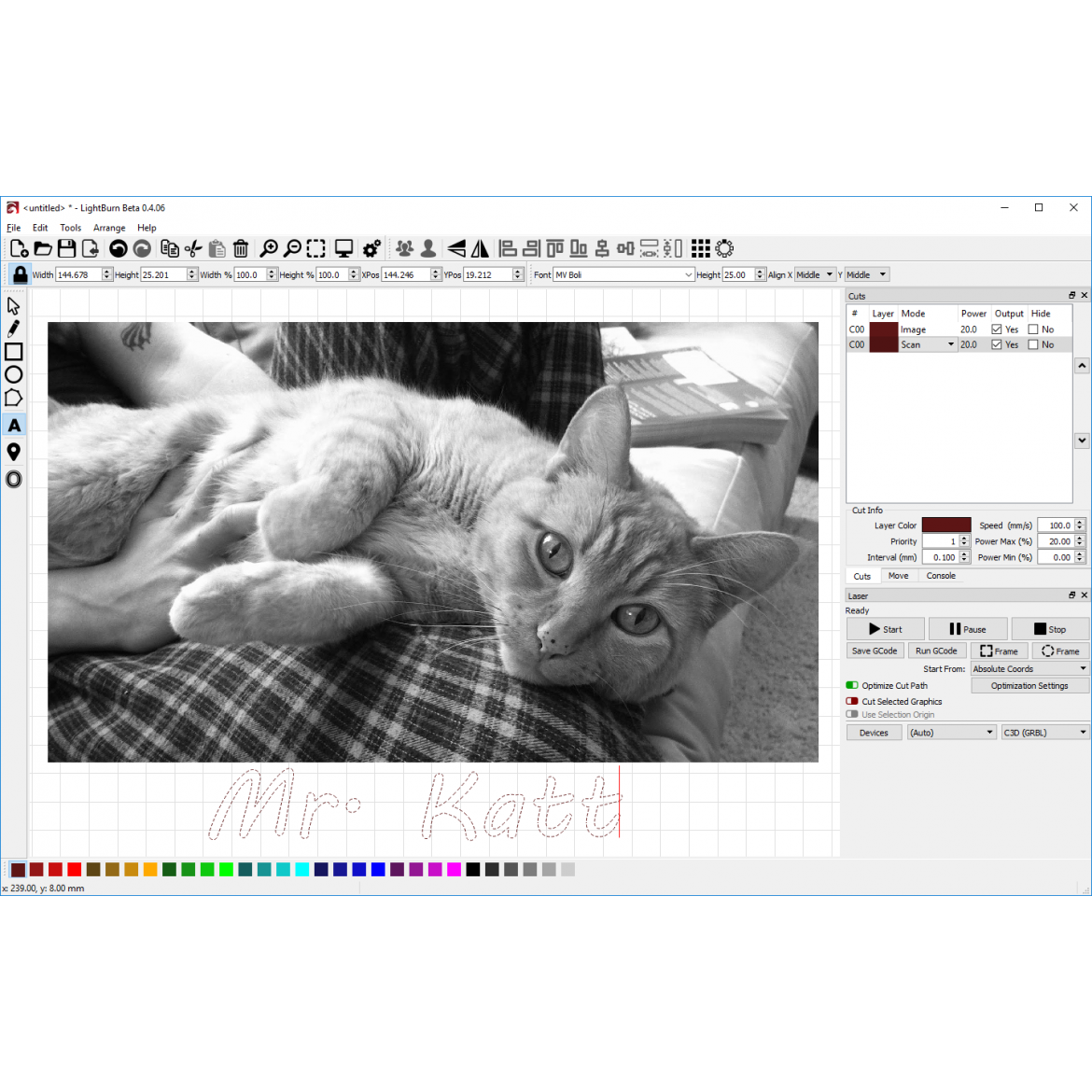Uncheck Output for the Image layer
Screen dimensions: 1092x1092
coord(997,329)
